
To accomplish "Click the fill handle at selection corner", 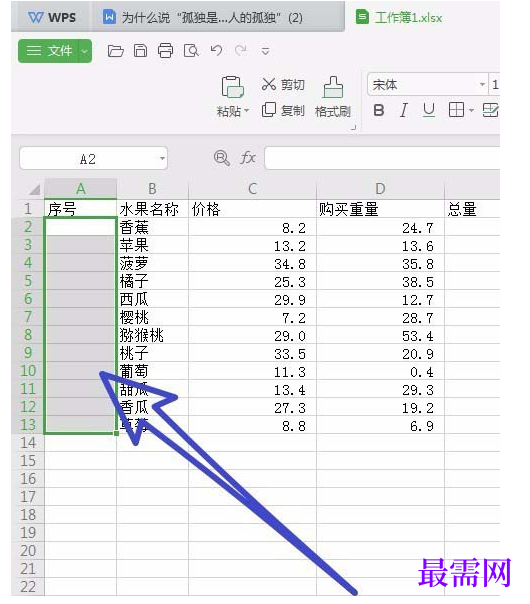I will 116,433.
